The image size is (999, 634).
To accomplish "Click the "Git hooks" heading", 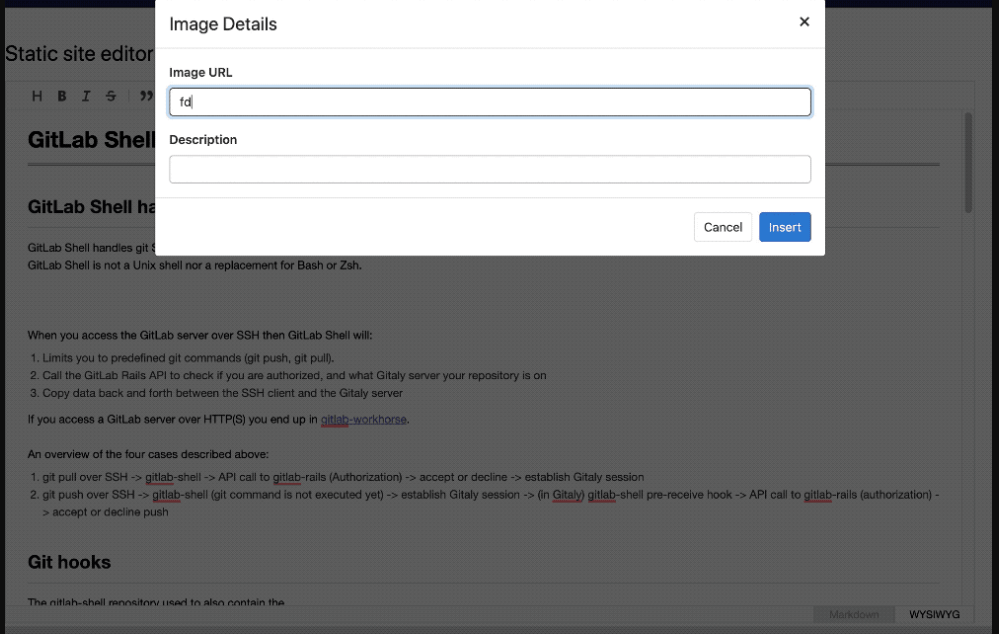I will tap(69, 562).
